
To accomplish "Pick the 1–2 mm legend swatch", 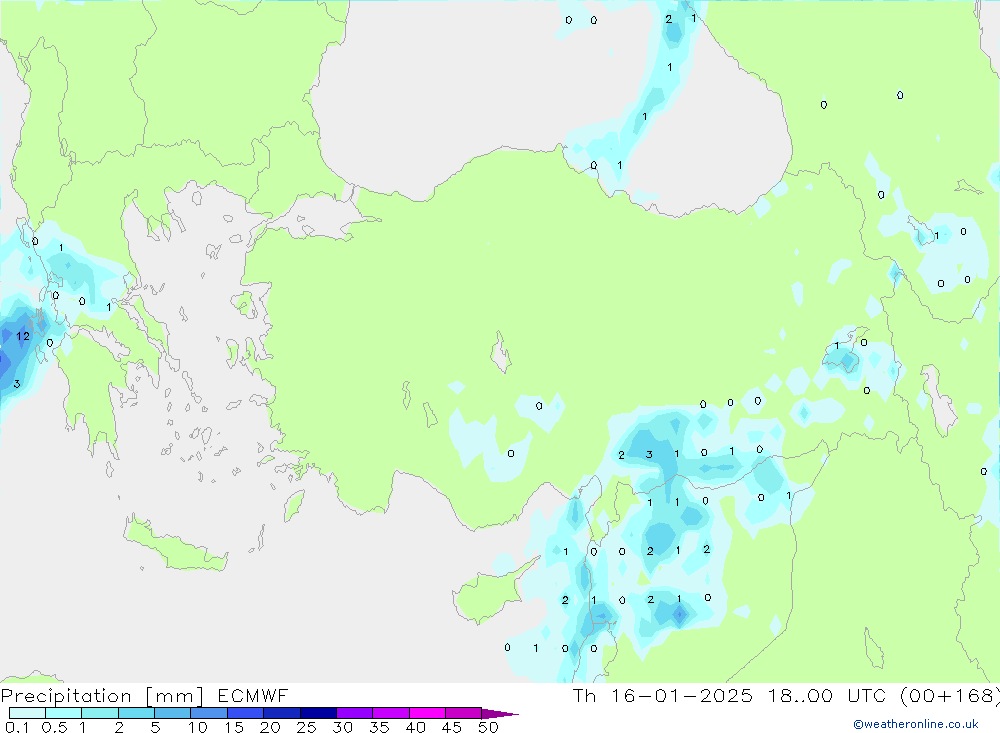I will click(100, 713).
